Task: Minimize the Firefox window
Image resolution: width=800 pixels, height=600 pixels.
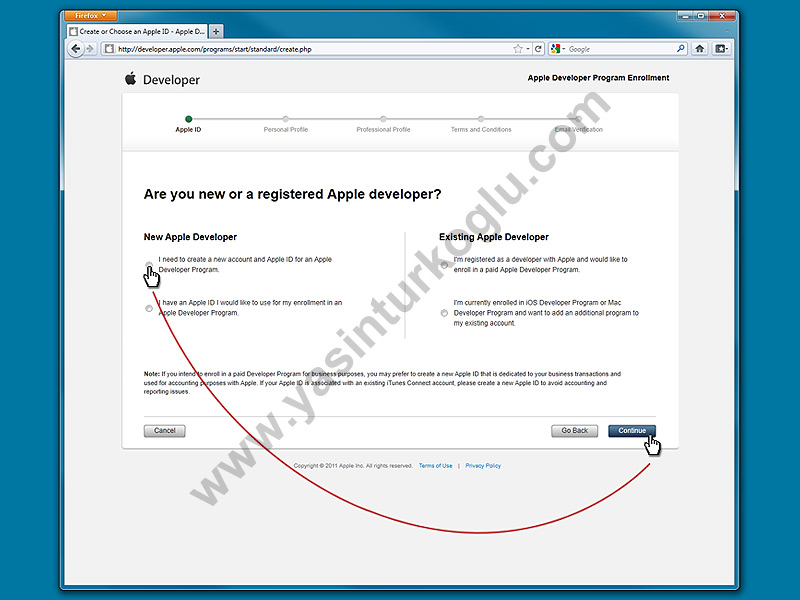Action: 687,16
